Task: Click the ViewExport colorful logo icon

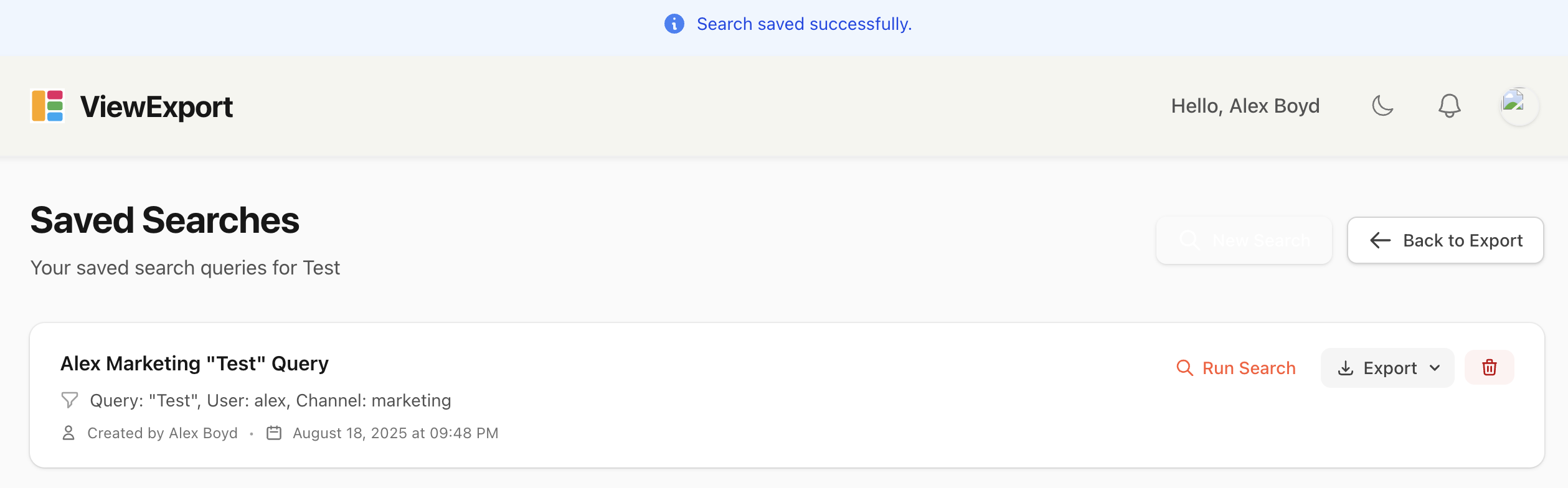Action: click(47, 106)
